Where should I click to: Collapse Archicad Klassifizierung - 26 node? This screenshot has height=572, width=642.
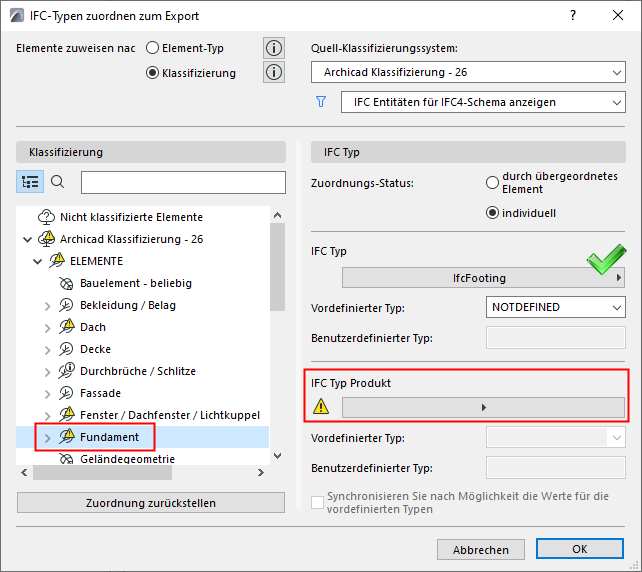(x=27, y=239)
